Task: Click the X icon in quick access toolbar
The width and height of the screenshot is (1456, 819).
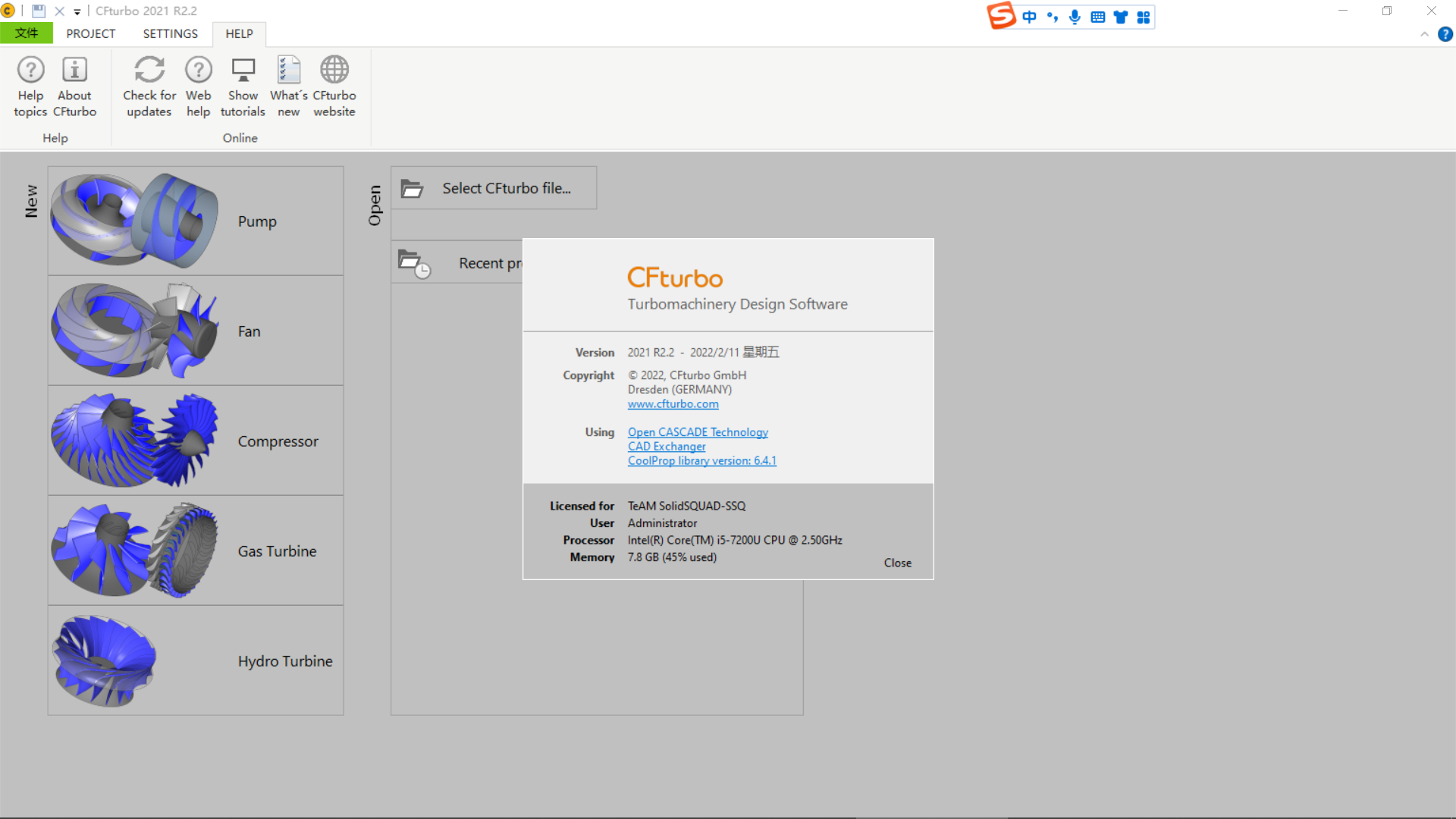Action: (x=59, y=11)
